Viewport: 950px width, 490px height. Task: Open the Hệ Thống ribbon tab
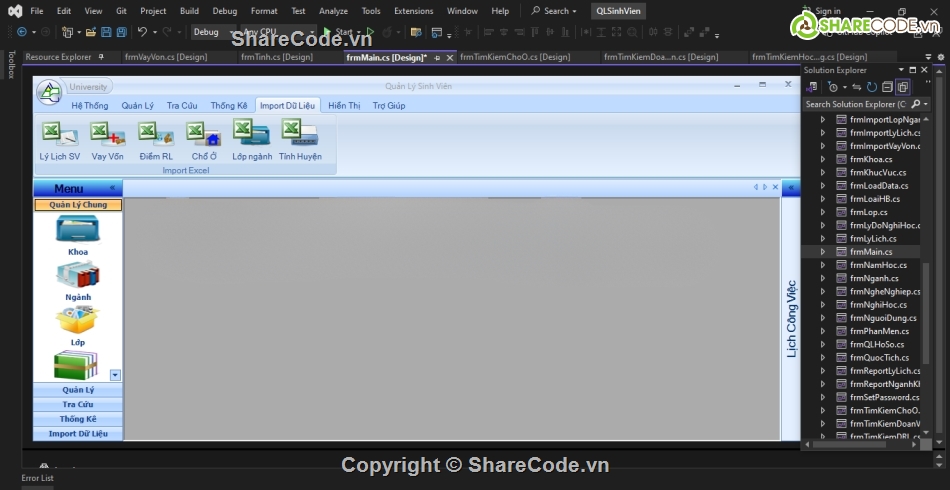pyautogui.click(x=90, y=105)
